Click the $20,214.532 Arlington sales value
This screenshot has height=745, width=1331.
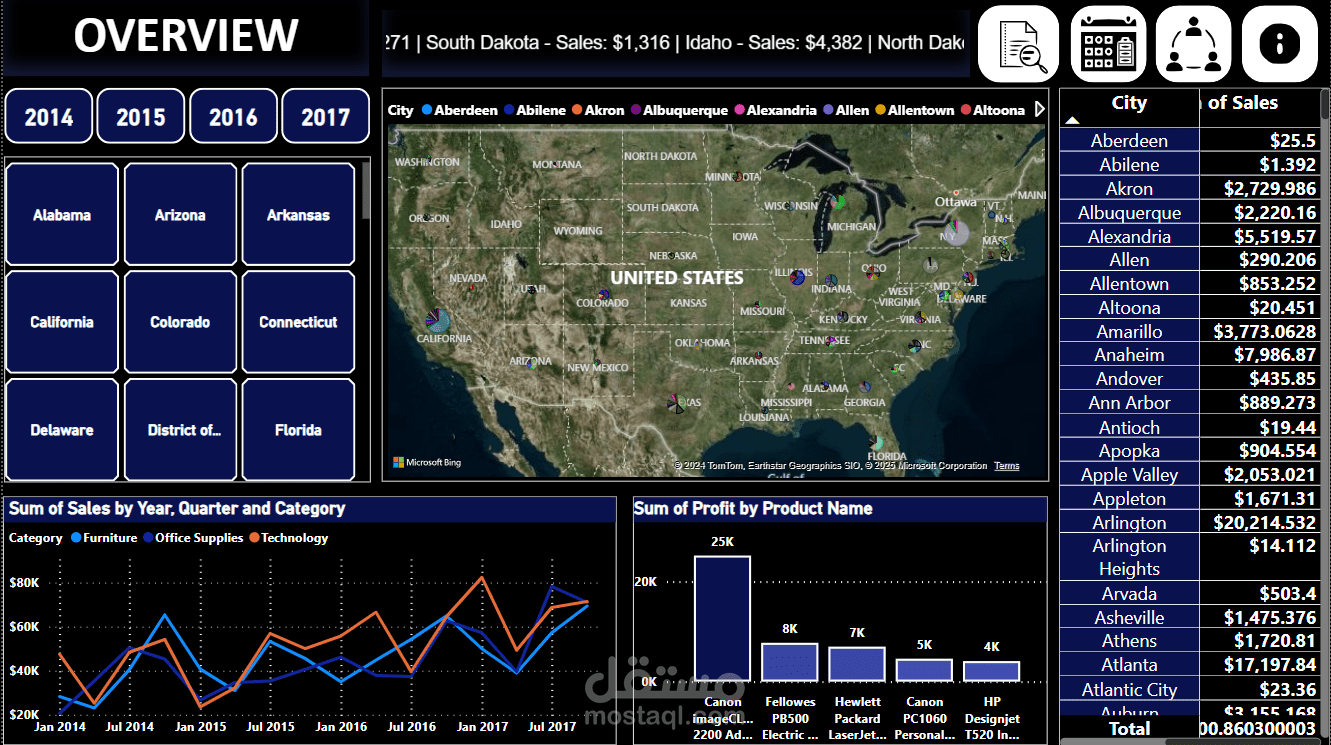point(1265,522)
